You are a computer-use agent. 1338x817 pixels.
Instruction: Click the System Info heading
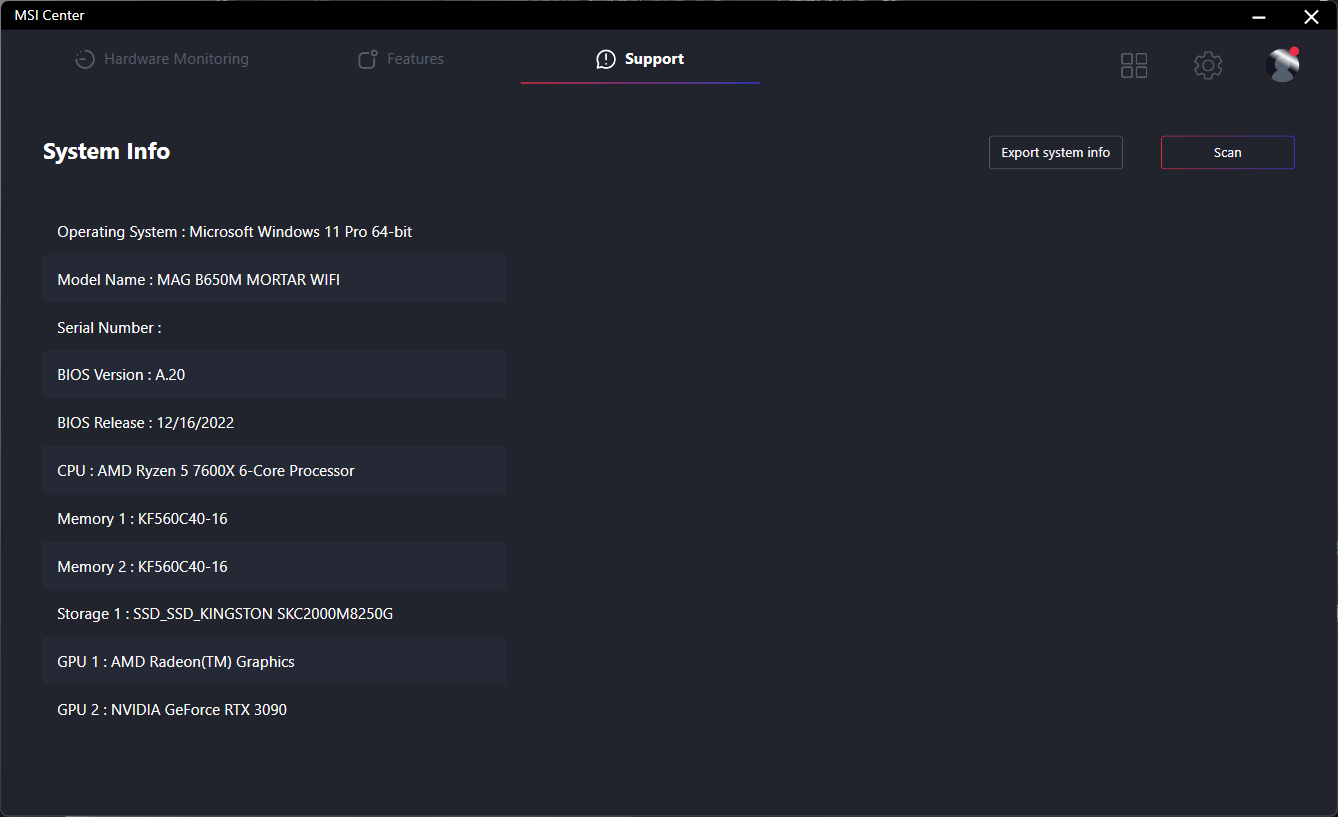click(106, 152)
